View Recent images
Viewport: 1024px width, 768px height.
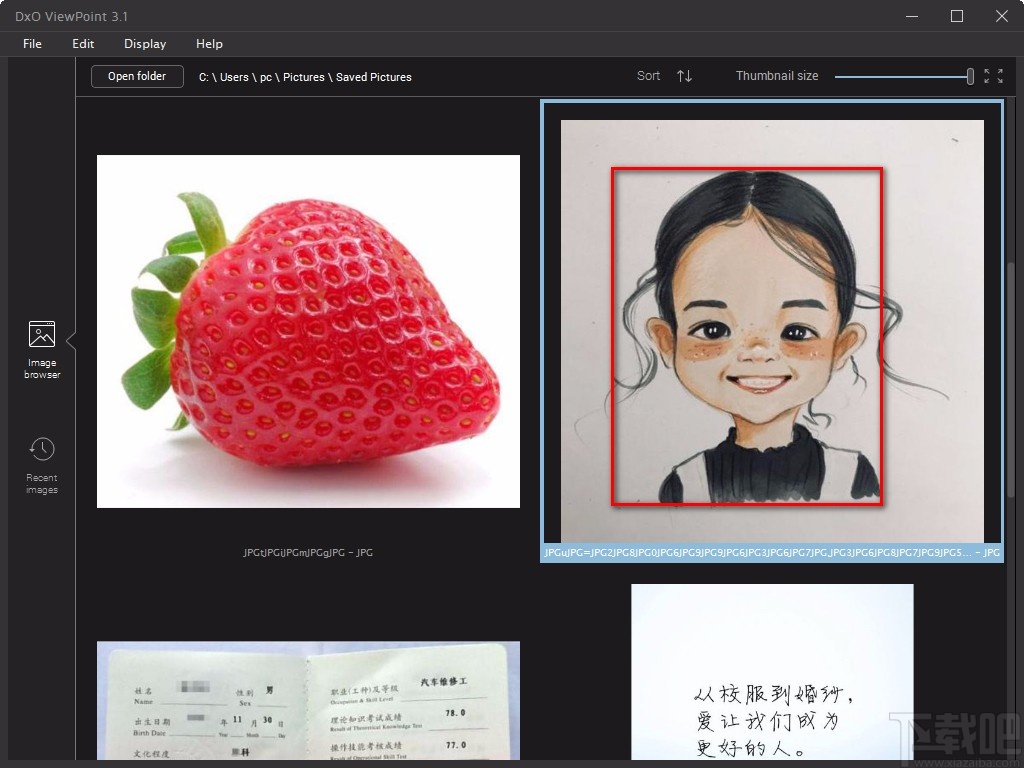point(41,462)
